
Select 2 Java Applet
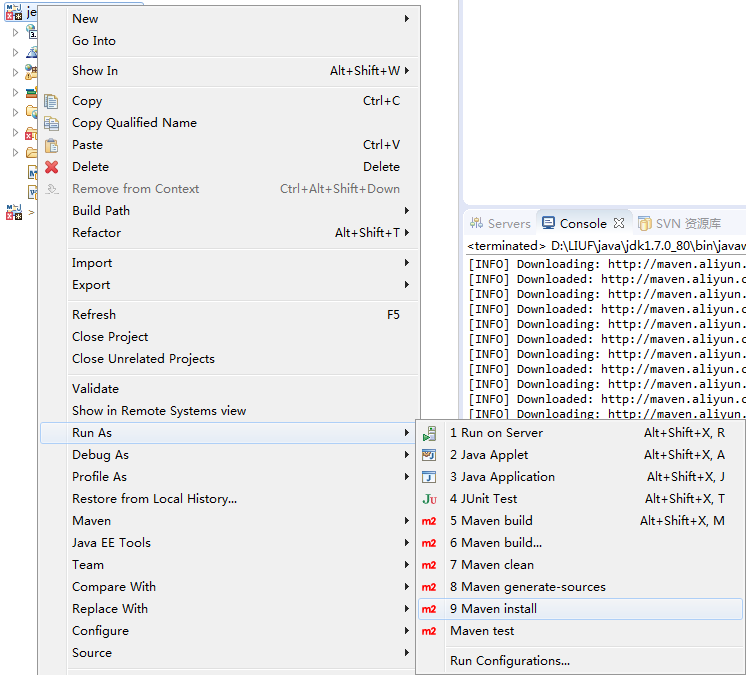pyautogui.click(x=580, y=455)
